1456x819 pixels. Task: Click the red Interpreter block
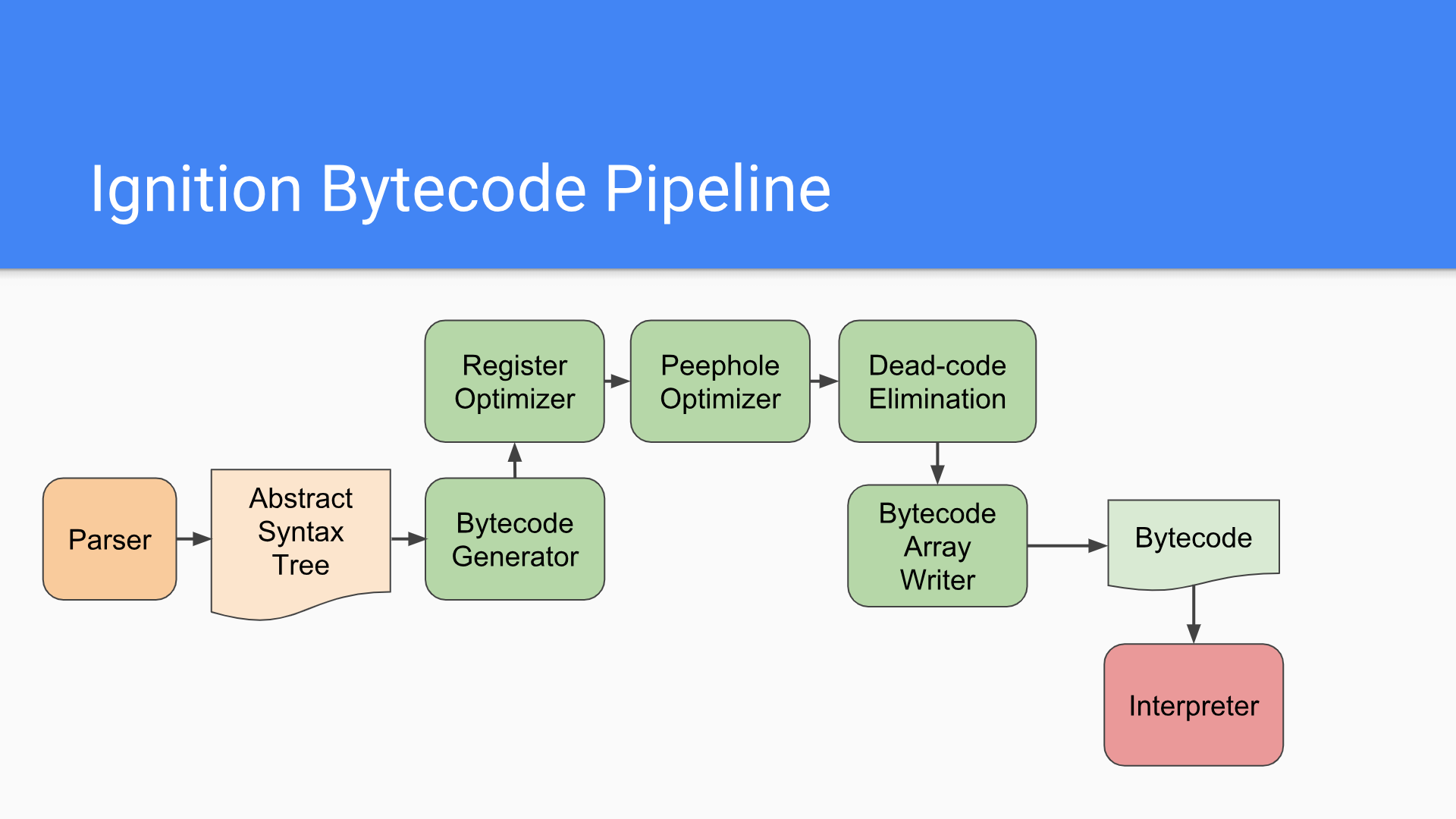1193,705
